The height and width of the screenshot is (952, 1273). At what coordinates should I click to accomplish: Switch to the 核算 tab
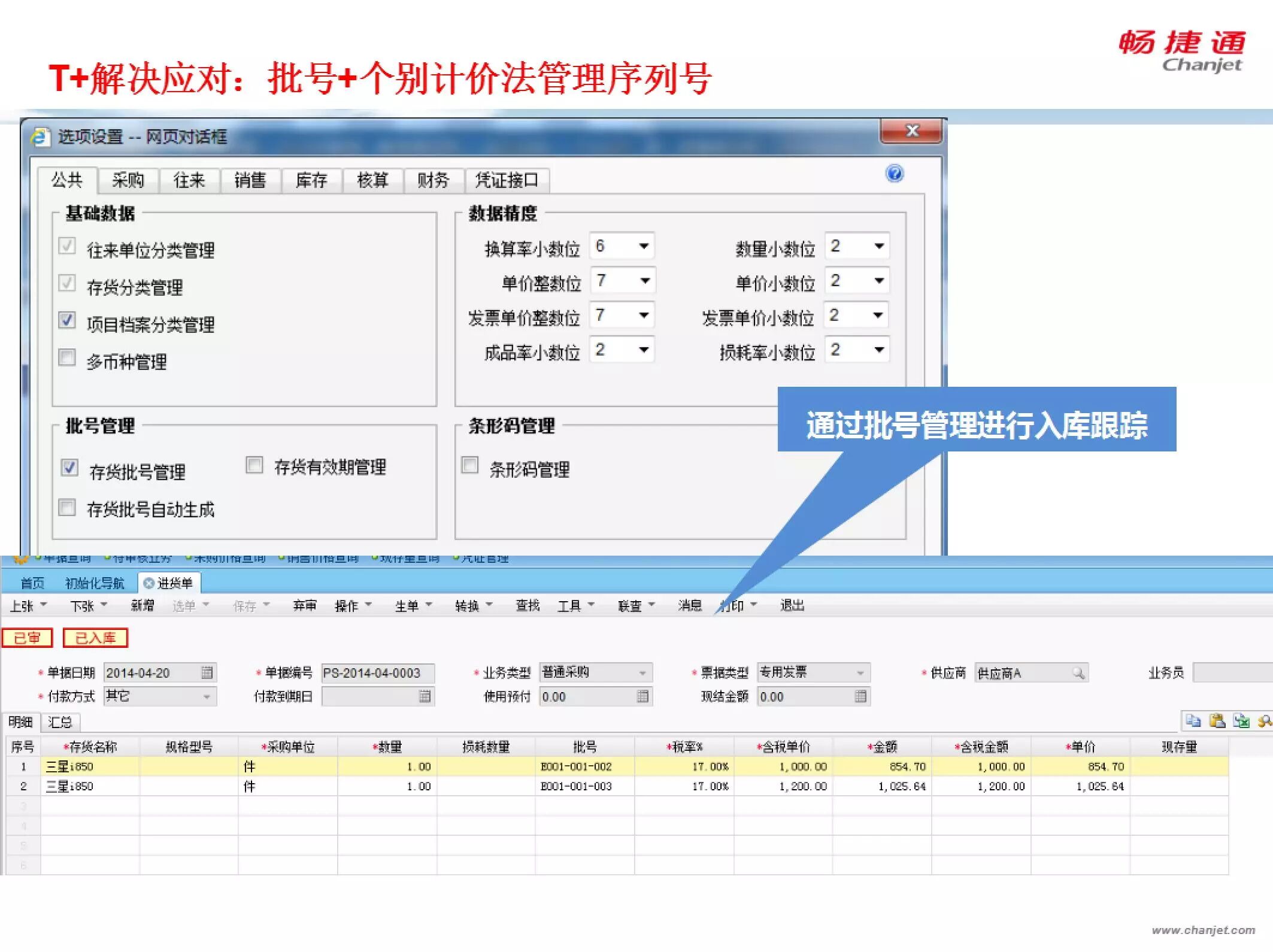372,180
